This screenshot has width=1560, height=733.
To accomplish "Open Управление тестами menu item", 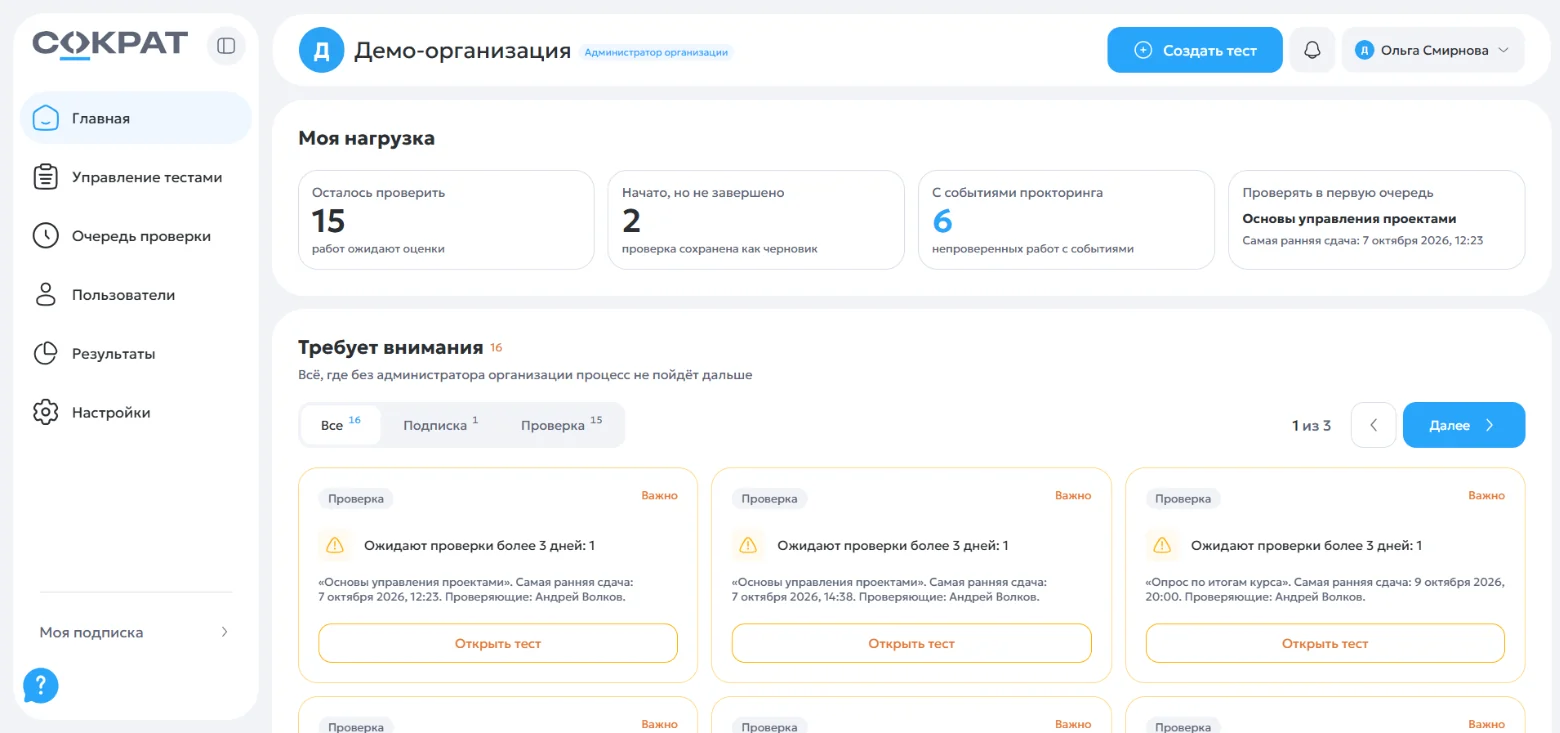I will pos(136,177).
